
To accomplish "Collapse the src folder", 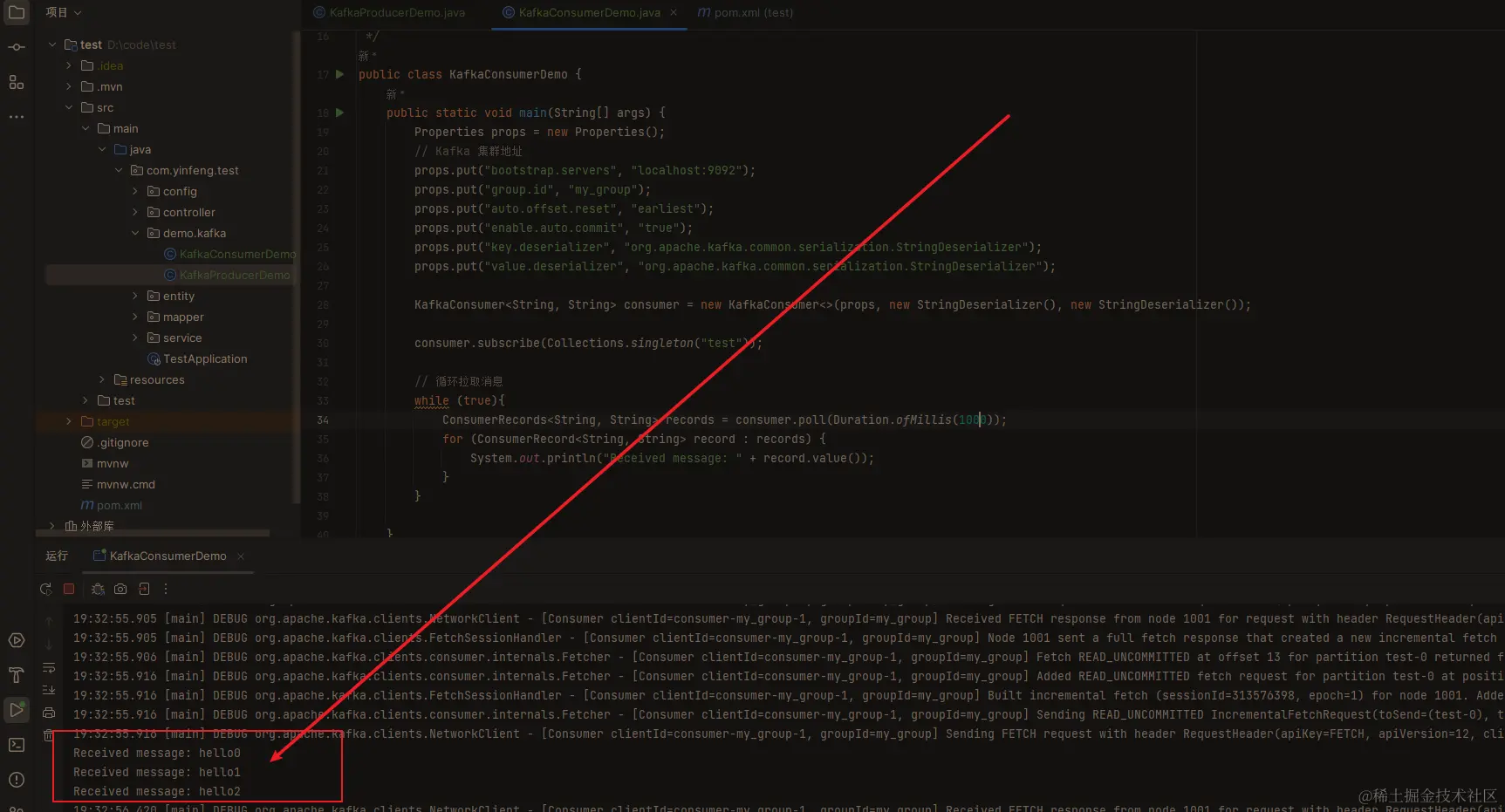I will click(69, 107).
